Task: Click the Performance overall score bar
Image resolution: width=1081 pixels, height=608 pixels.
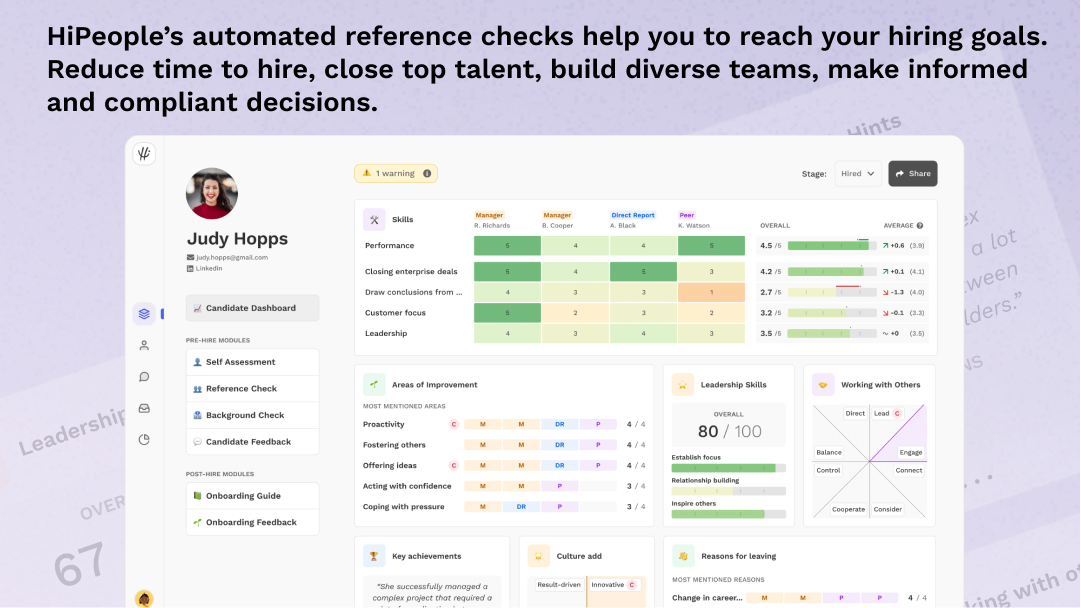Action: (831, 246)
